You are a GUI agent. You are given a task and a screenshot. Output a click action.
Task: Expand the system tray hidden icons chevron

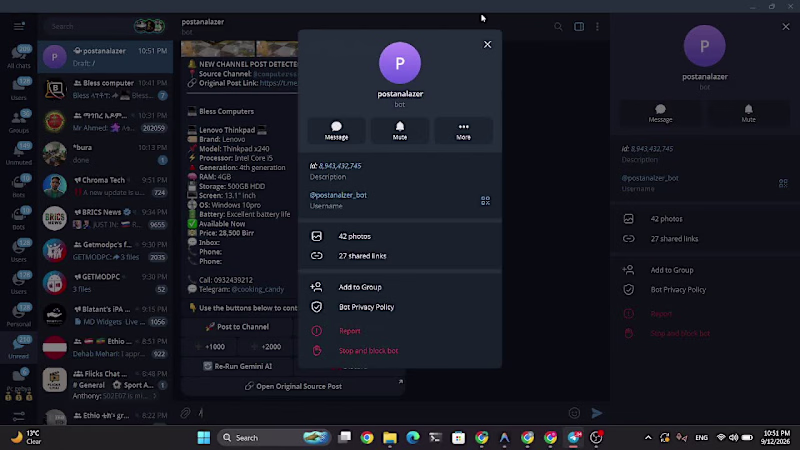coord(648,438)
